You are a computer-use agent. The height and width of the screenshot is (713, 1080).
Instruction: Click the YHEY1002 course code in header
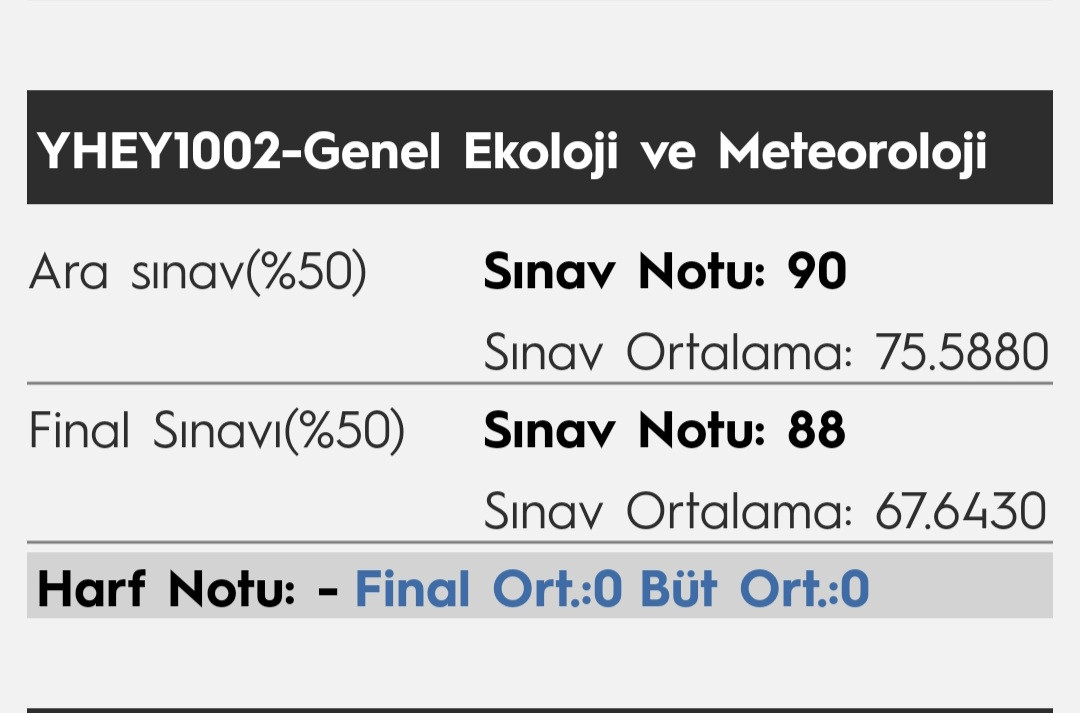(x=161, y=153)
